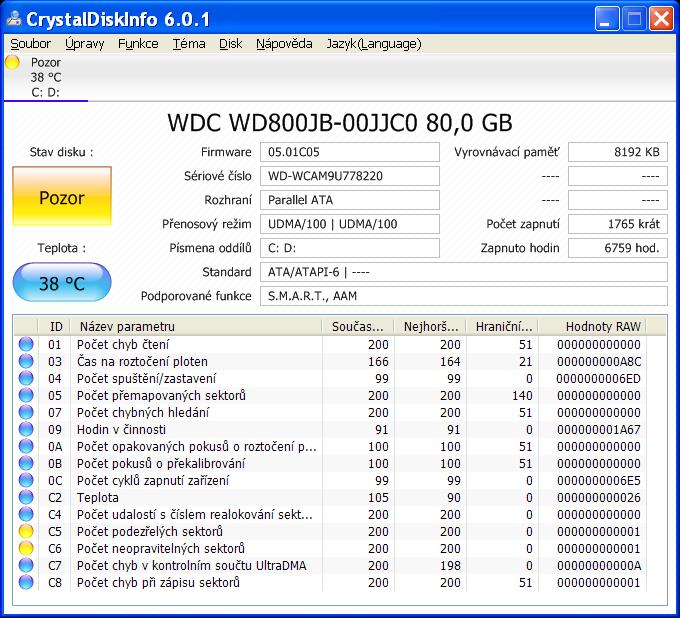The height and width of the screenshot is (618, 681).
Task: Open the Úpravy menu
Action: point(85,44)
